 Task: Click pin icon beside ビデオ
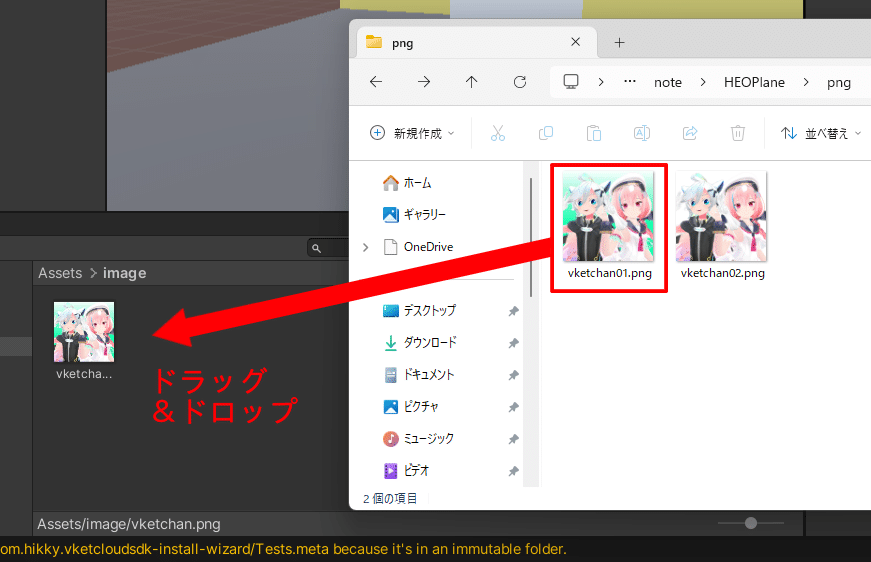point(513,472)
